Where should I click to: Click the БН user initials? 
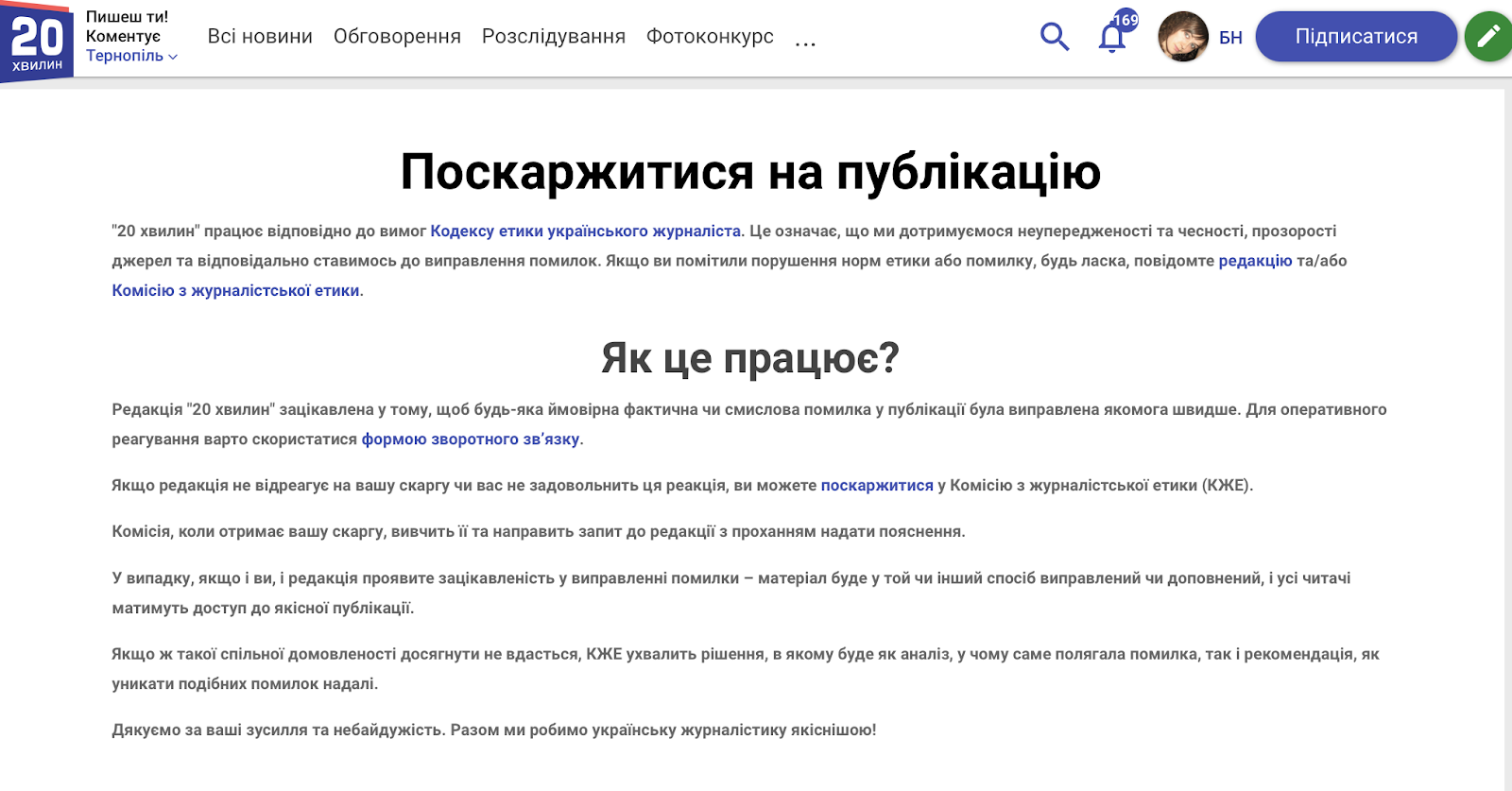(x=1230, y=38)
